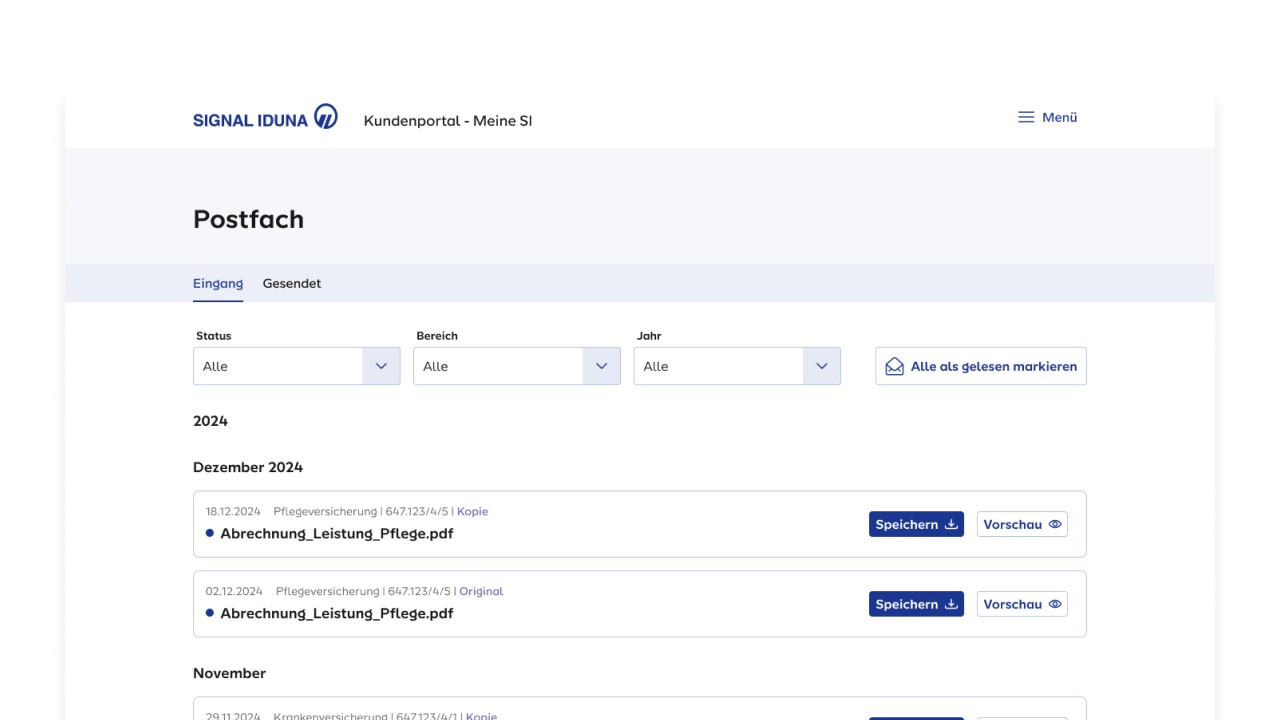
Task: Toggle preview eye for 02.12.2024 document
Action: point(1054,605)
